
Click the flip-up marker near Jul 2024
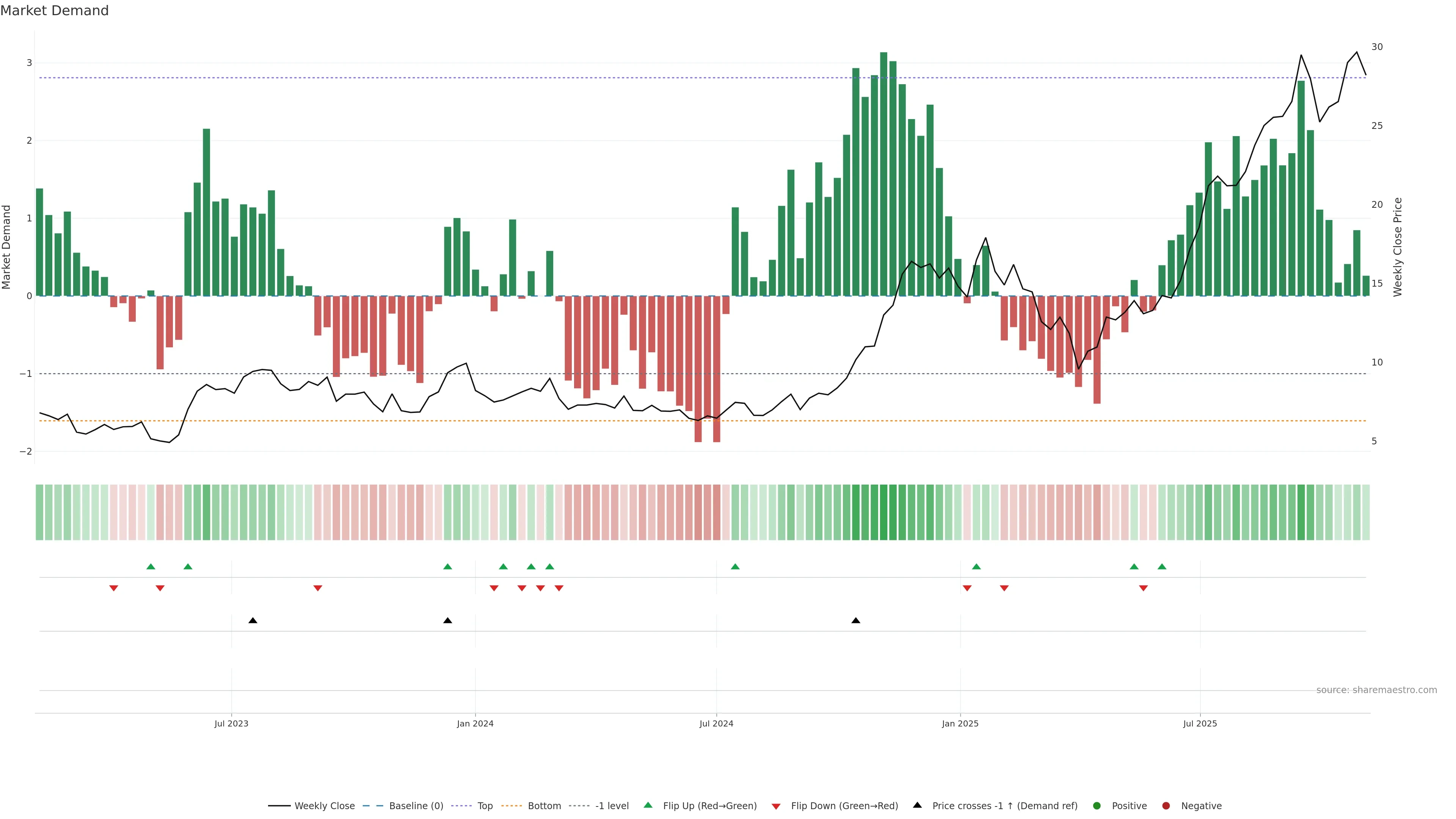735,566
